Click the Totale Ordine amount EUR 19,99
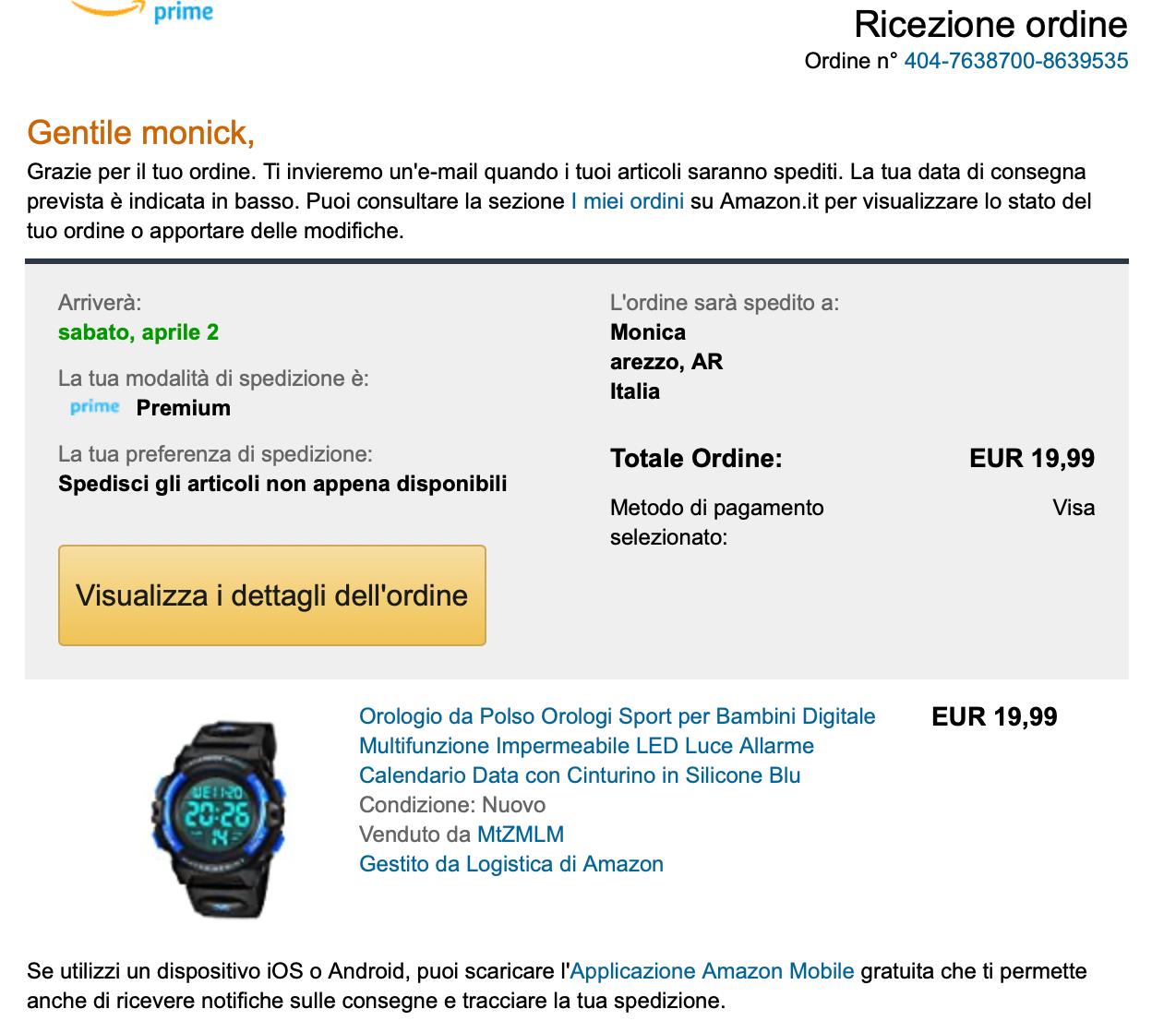This screenshot has height=1021, width=1176. (x=1032, y=459)
